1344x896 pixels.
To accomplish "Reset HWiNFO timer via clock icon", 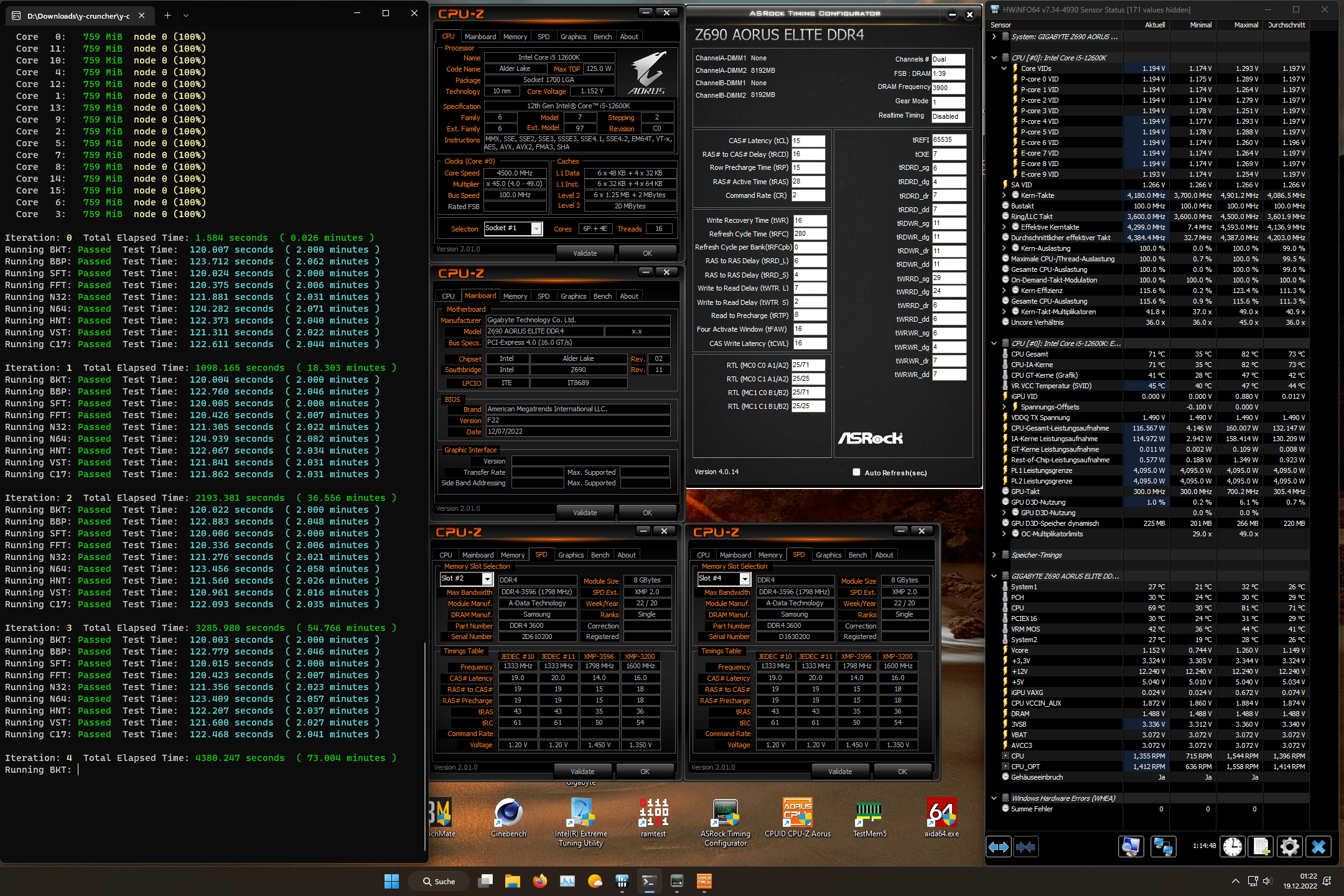I will 1232,847.
